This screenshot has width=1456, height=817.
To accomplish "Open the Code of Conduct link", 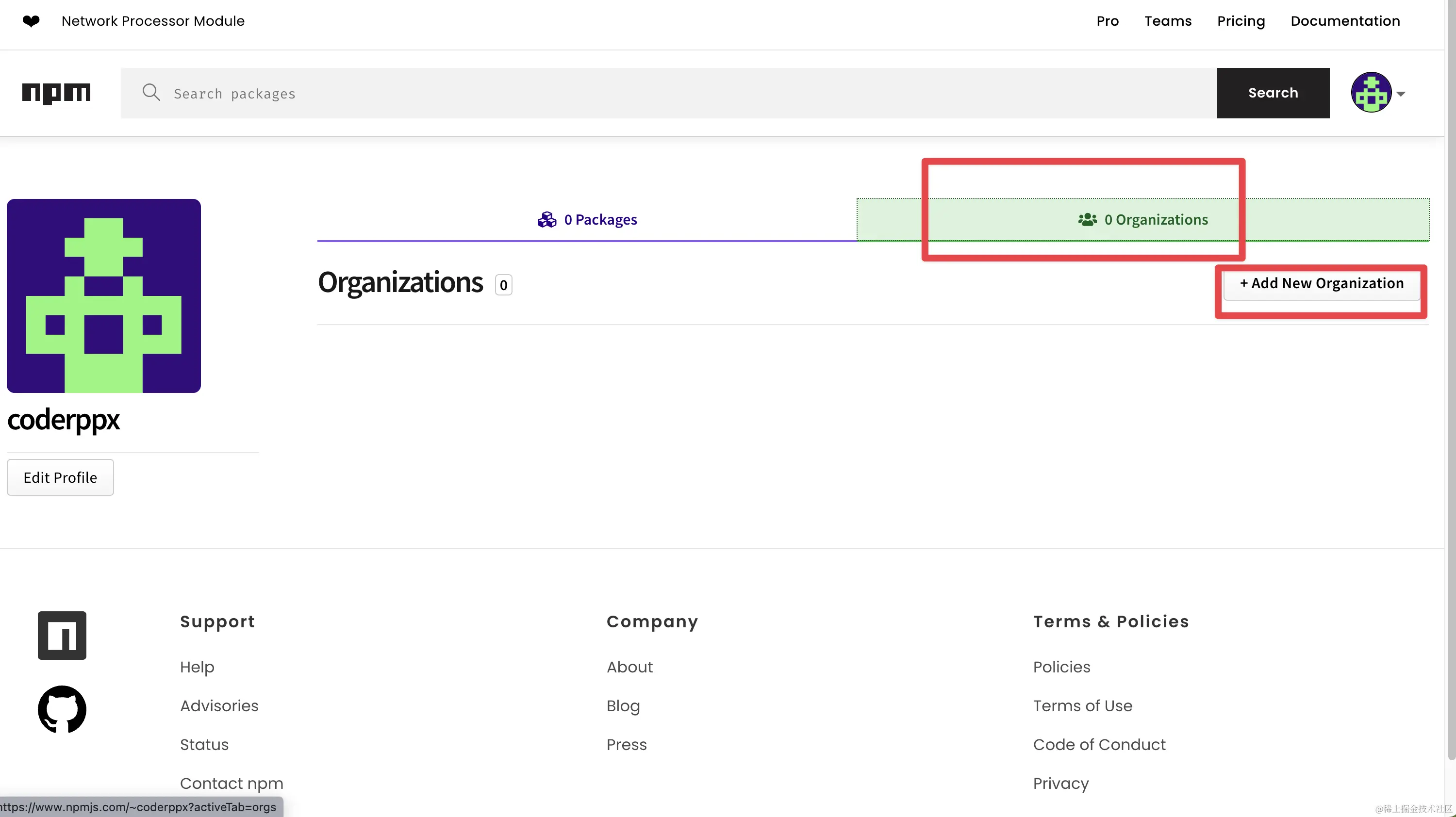I will [1099, 744].
